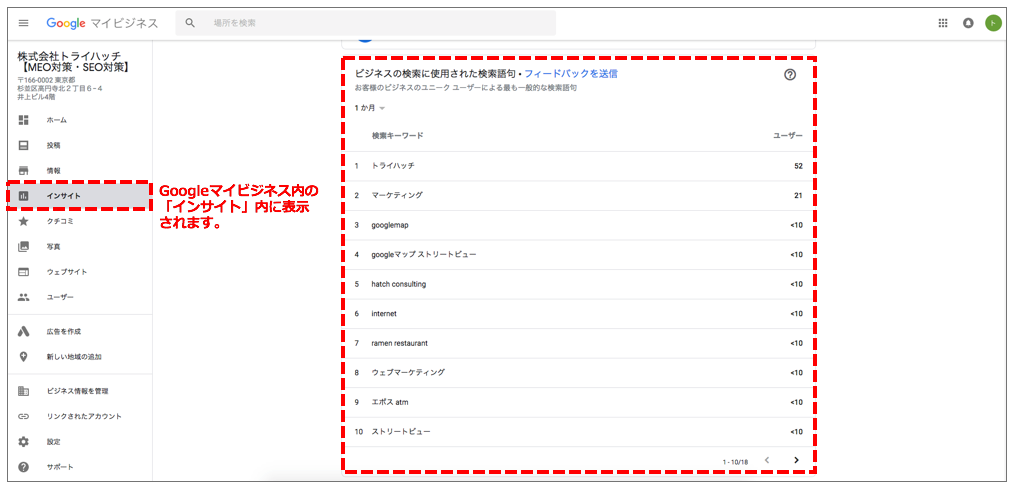Click the business name 株式会社トライハッチ

click(69, 56)
